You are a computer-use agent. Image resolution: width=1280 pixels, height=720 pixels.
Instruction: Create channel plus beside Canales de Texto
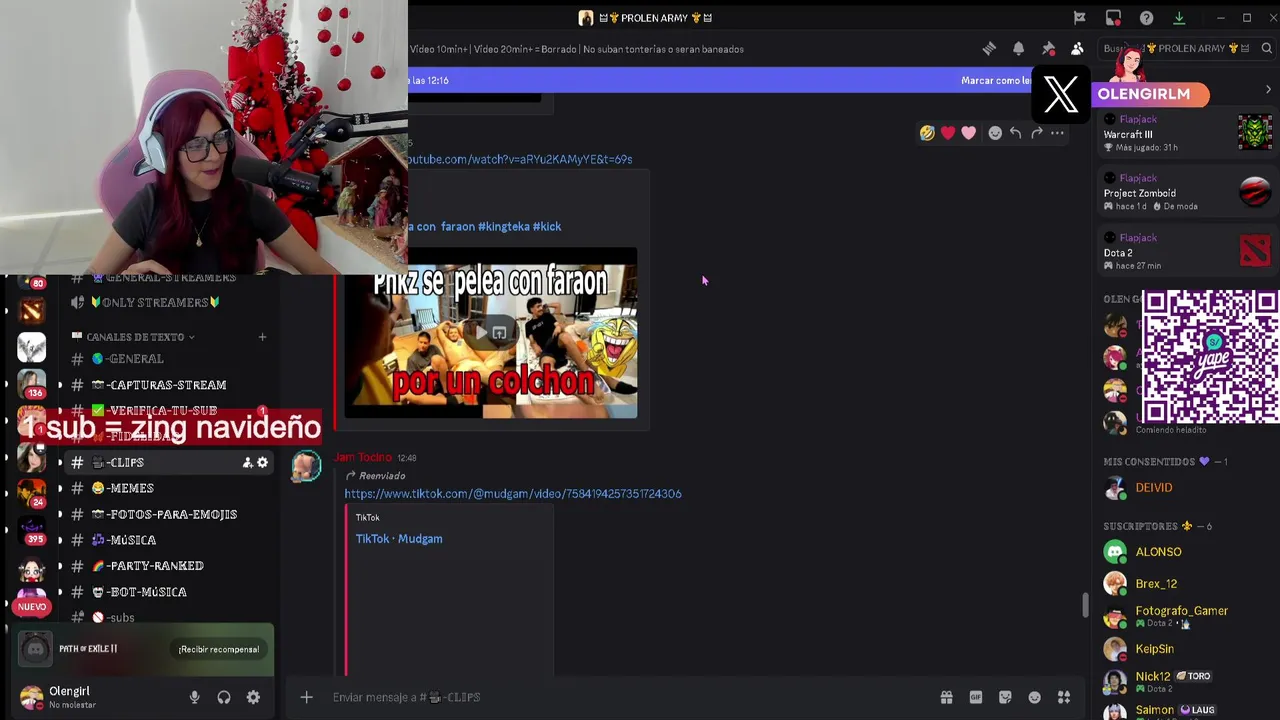pyautogui.click(x=262, y=337)
